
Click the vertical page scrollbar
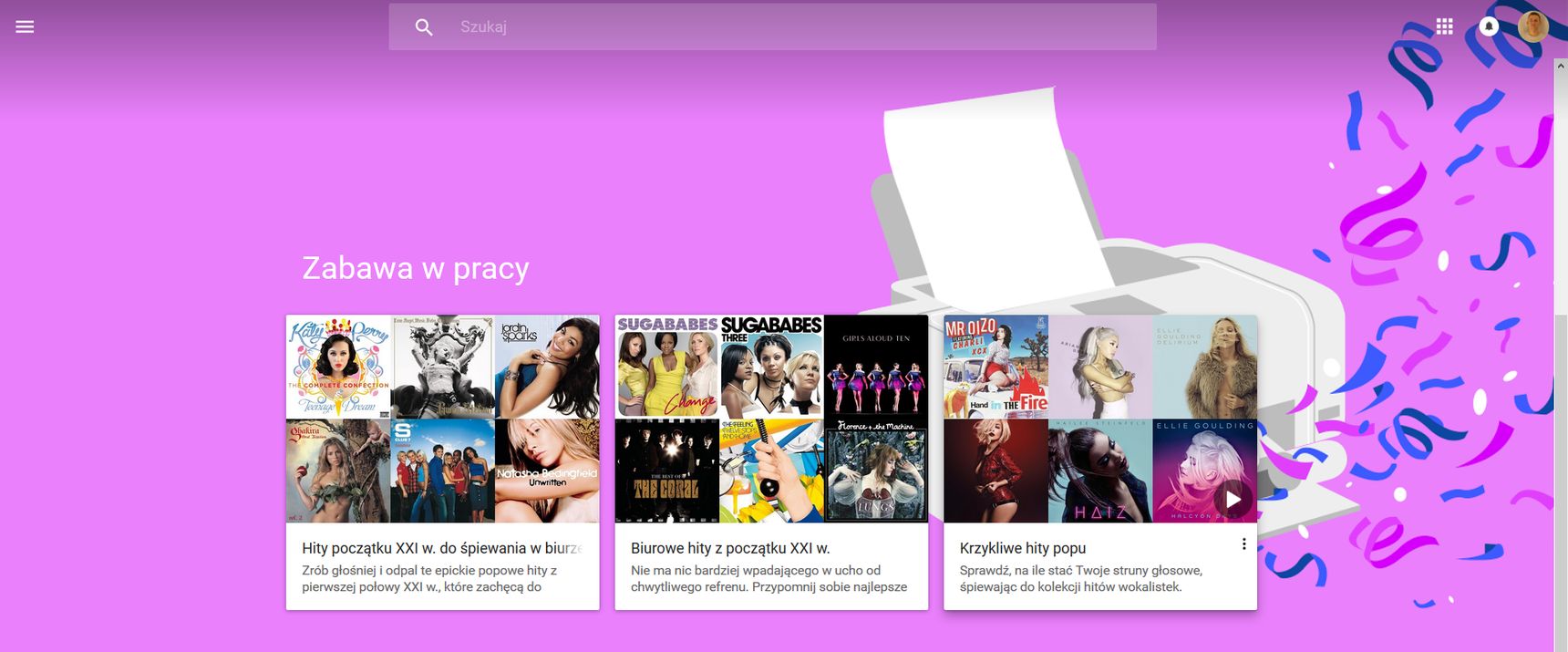click(1561, 356)
